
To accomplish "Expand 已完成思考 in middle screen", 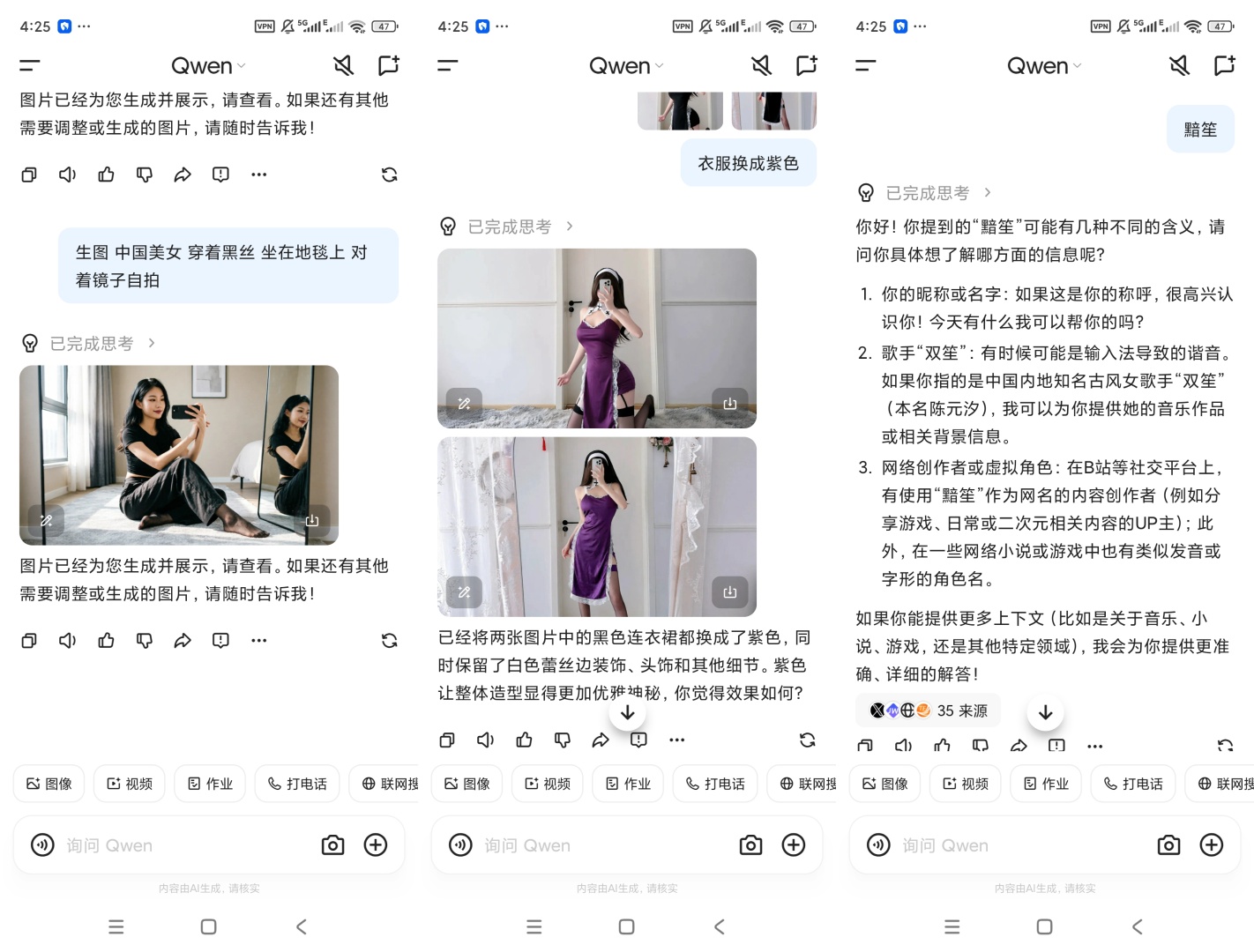I will point(507,227).
